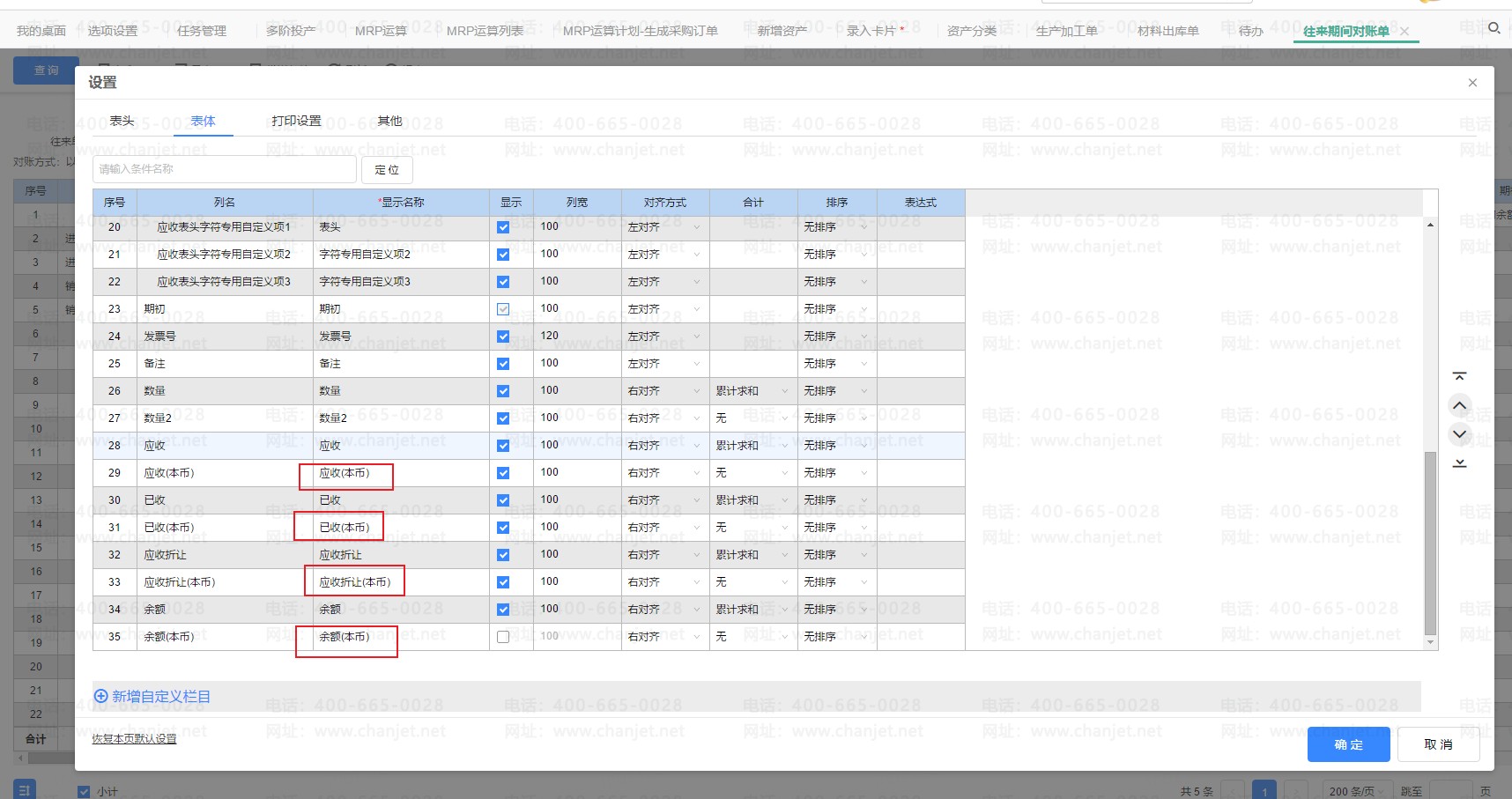The width and height of the screenshot is (1512, 799).
Task: Enable the 显示 checkbox for 余额(本币) row
Action: click(503, 637)
